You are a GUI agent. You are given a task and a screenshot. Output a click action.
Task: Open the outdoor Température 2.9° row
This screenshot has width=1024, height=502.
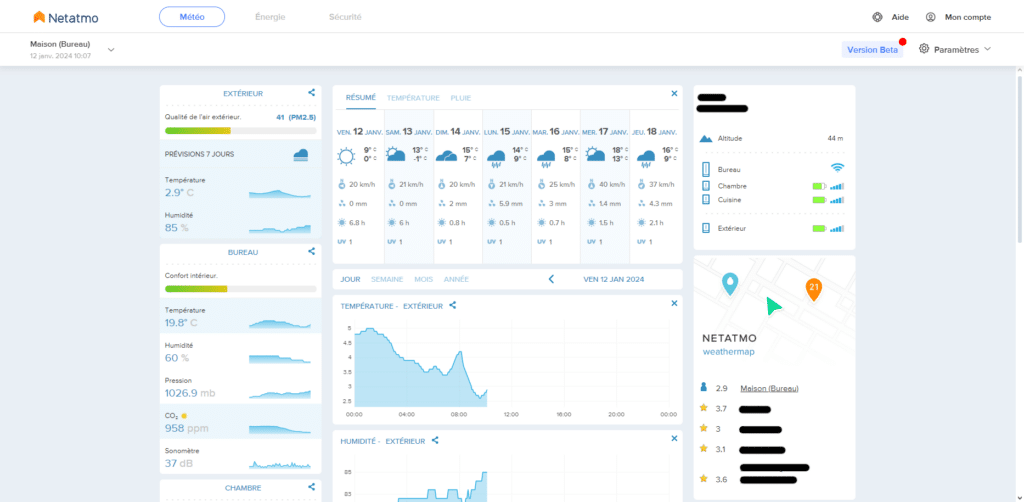point(240,187)
